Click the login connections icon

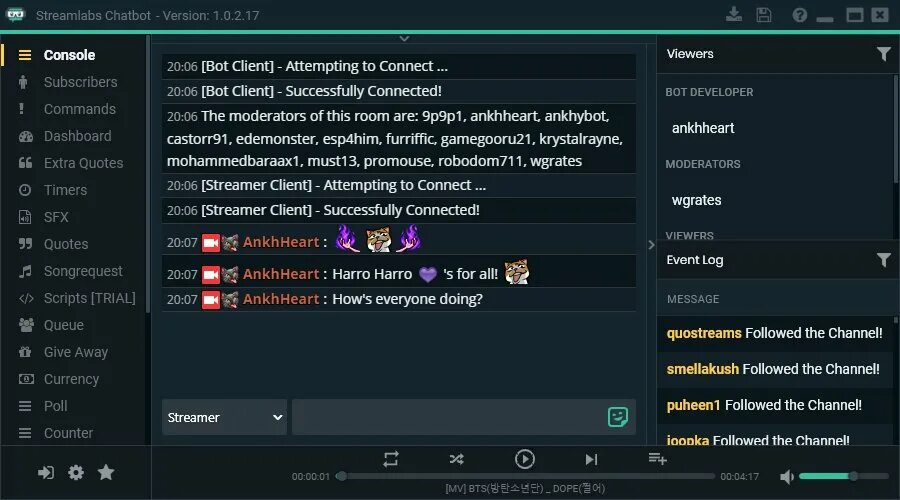[x=46, y=472]
